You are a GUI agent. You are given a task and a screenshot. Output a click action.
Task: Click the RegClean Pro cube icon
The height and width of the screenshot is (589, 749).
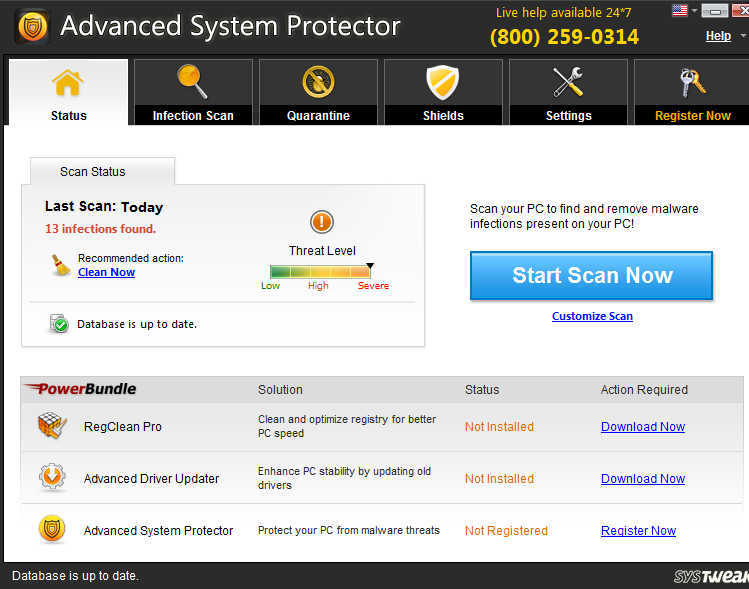(x=52, y=425)
